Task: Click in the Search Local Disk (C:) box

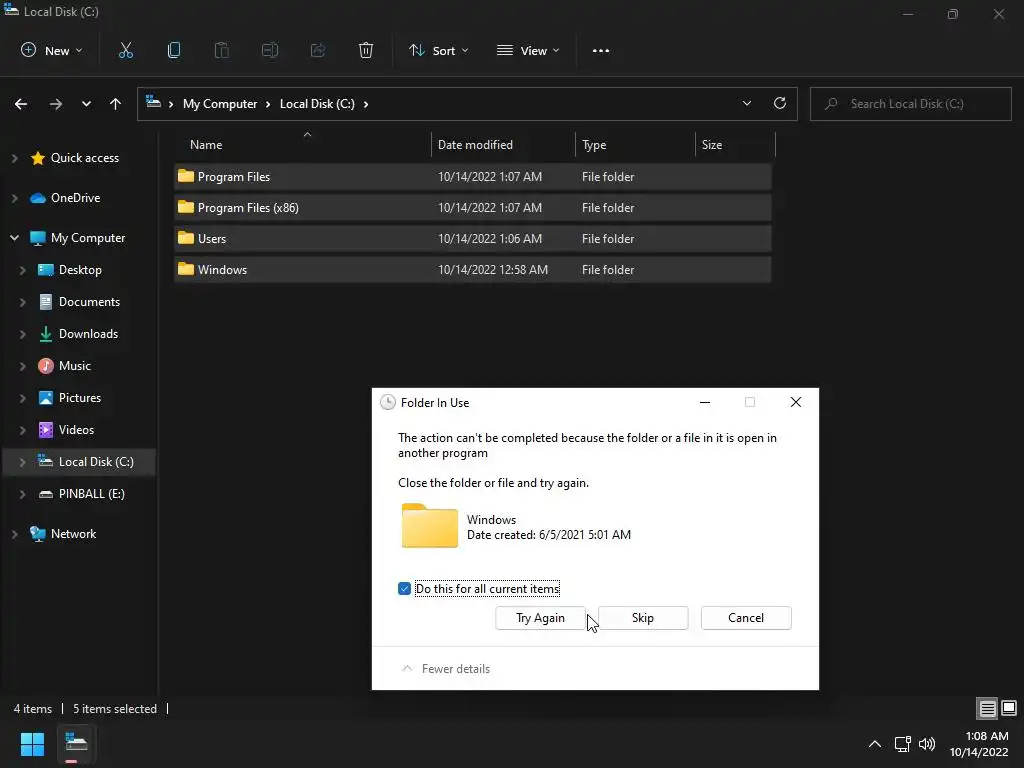Action: point(910,104)
